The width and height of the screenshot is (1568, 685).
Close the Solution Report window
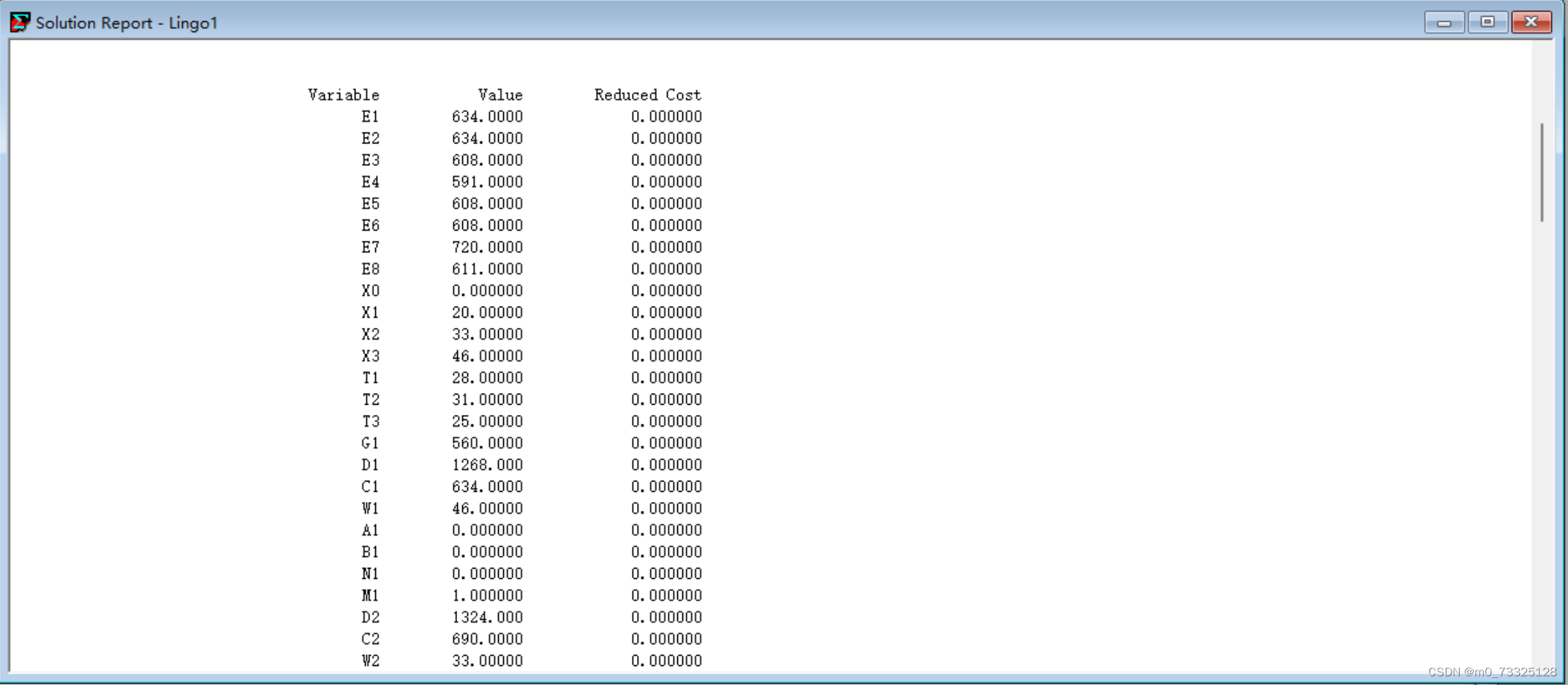click(x=1531, y=22)
